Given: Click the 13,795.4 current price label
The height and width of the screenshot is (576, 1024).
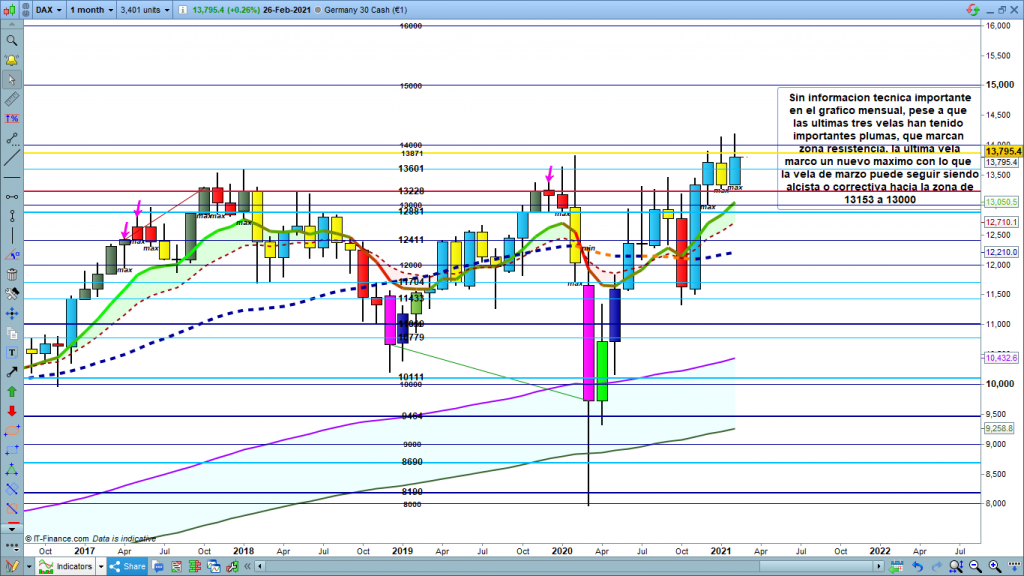Looking at the screenshot, I should (x=1002, y=151).
